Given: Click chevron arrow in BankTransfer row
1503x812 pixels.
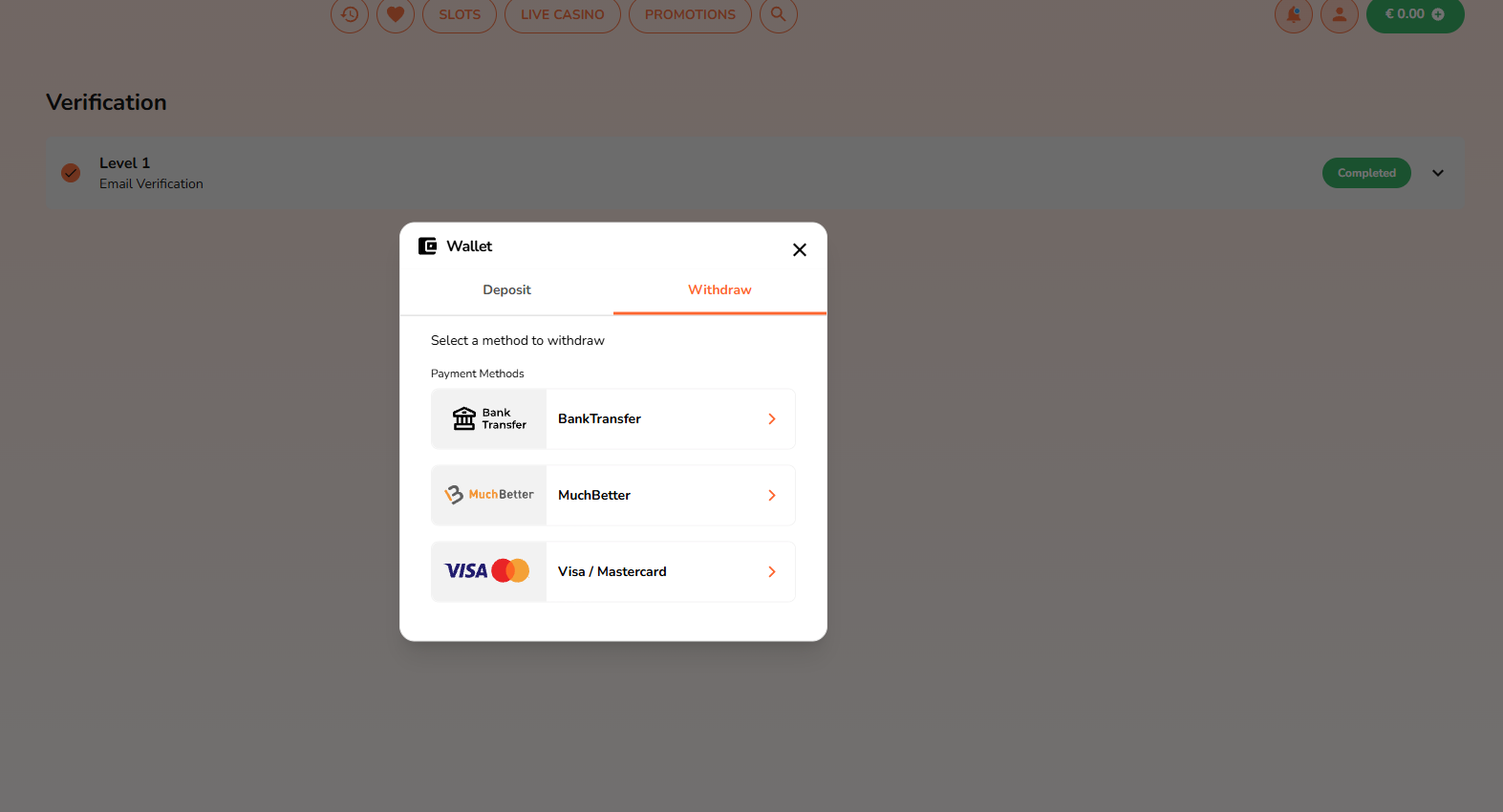Looking at the screenshot, I should [x=772, y=418].
